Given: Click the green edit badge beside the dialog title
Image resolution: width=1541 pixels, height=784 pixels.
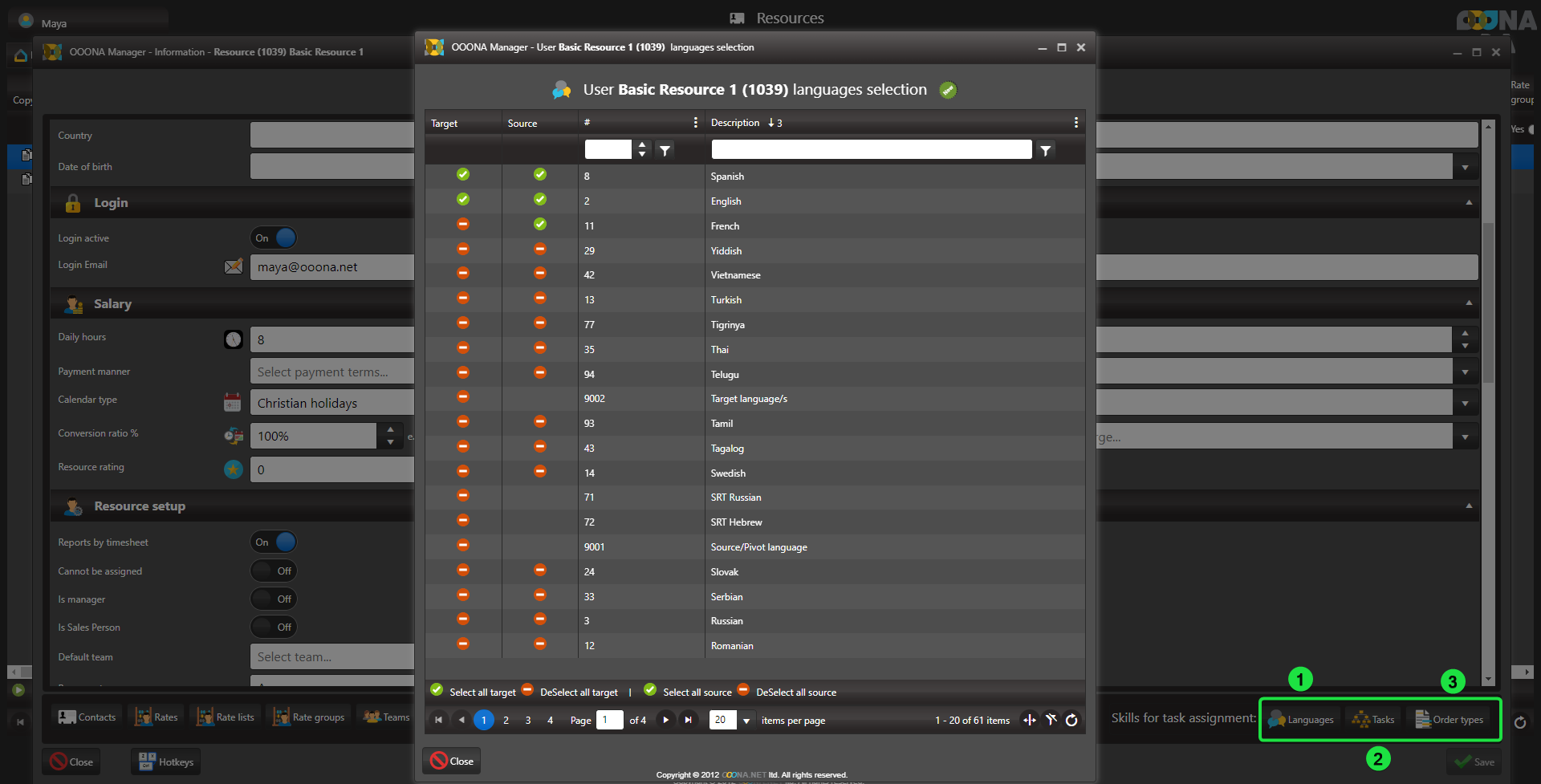Looking at the screenshot, I should pyautogui.click(x=948, y=90).
